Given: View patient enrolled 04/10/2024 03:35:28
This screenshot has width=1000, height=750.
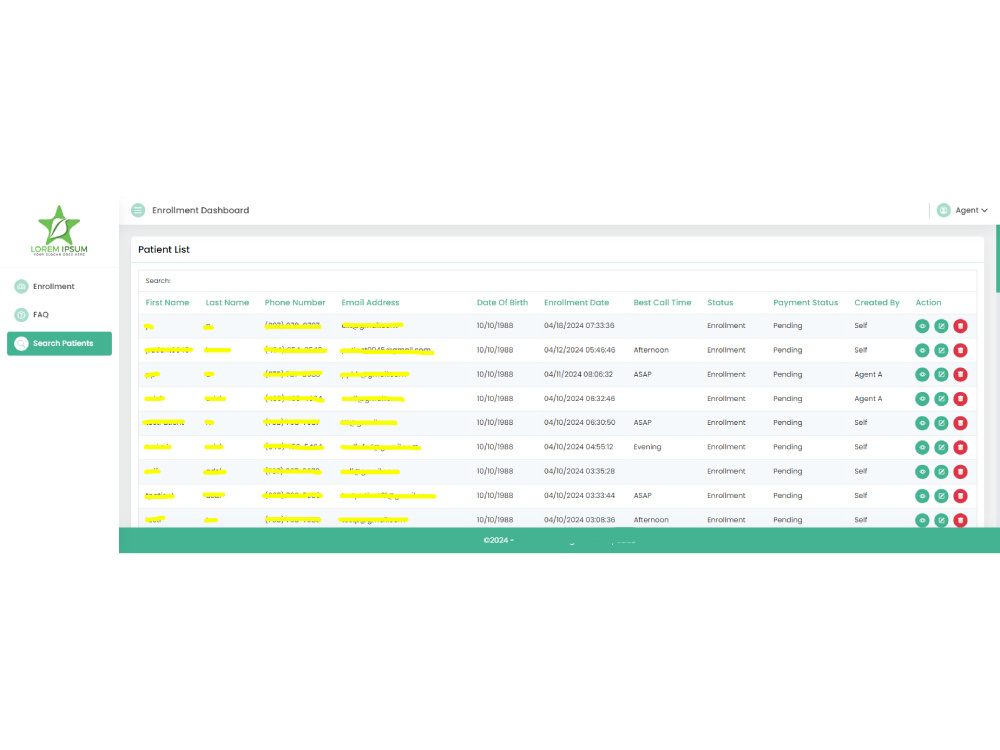Looking at the screenshot, I should pyautogui.click(x=922, y=471).
